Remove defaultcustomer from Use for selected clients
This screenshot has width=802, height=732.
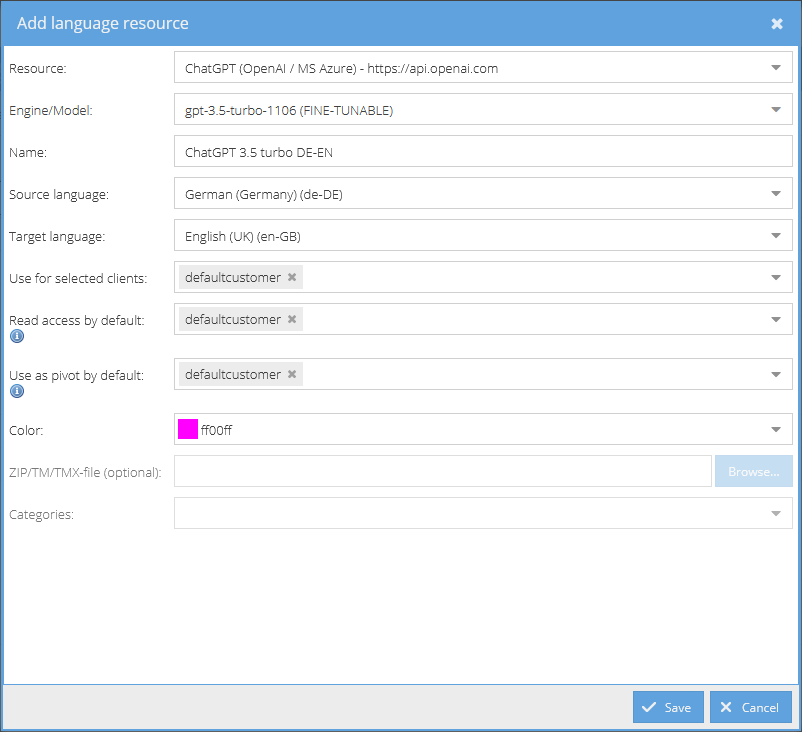(x=292, y=277)
